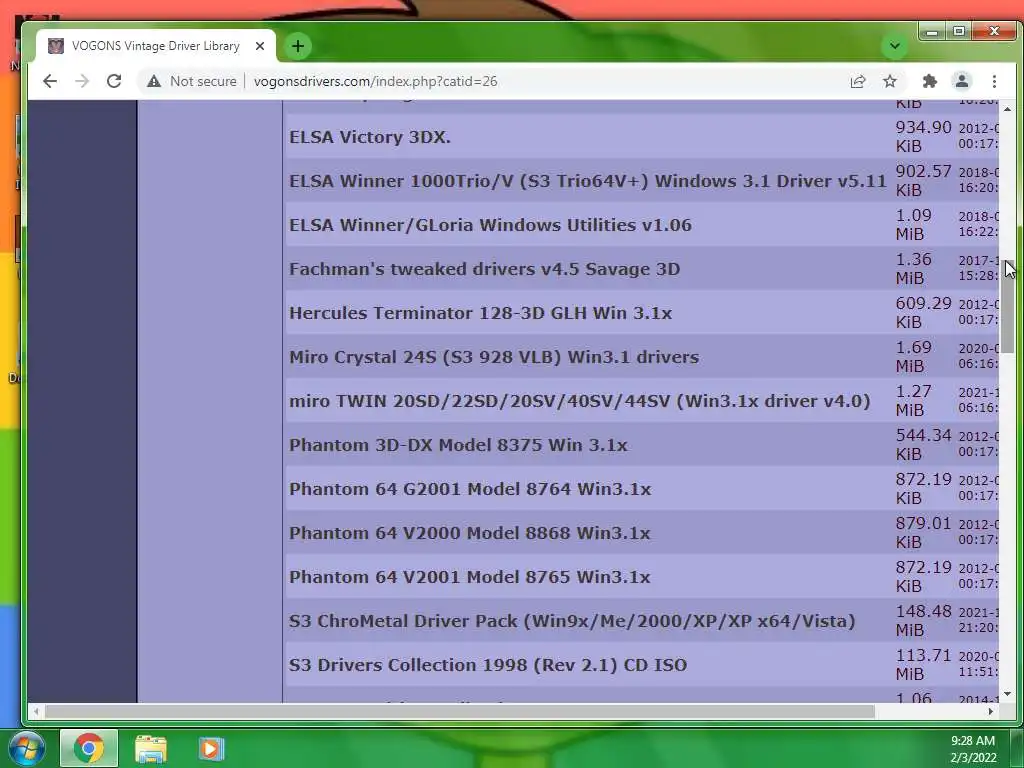Click the horizontal scrollbar thumb
Image resolution: width=1024 pixels, height=768 pixels.
pos(460,711)
